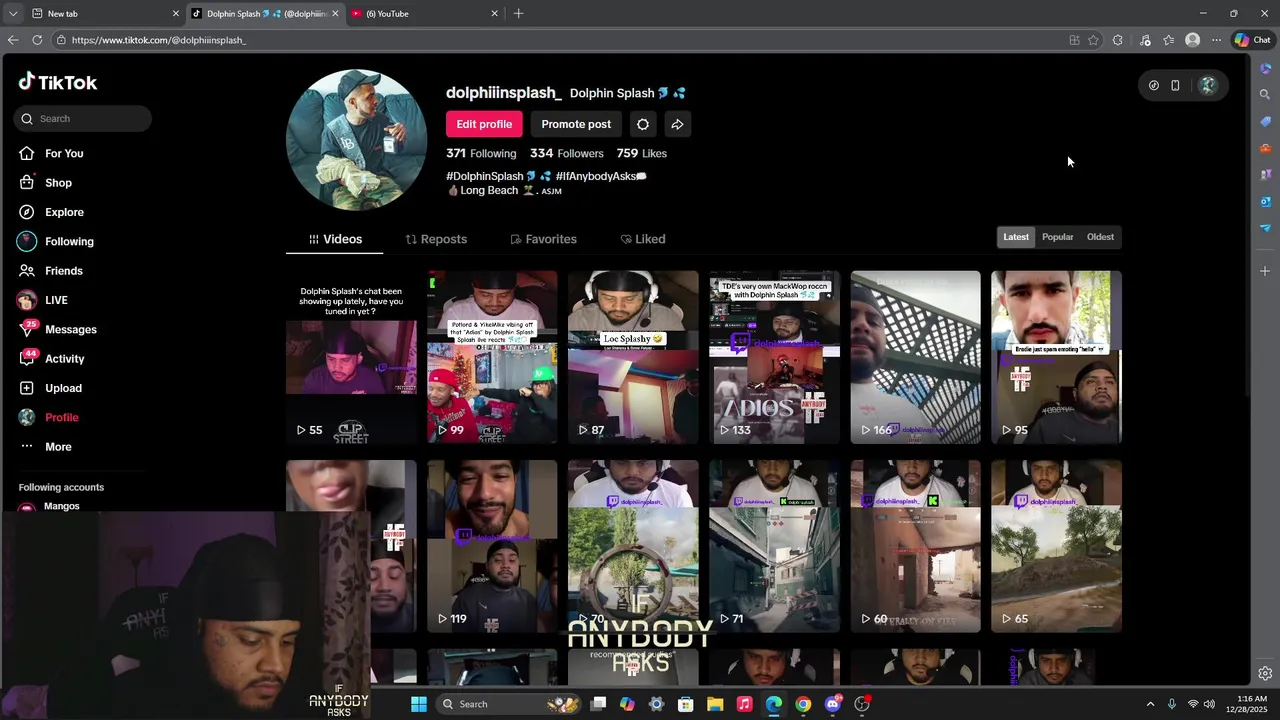The height and width of the screenshot is (720, 1280).
Task: Open Edge sidebar search icon
Action: click(1265, 94)
